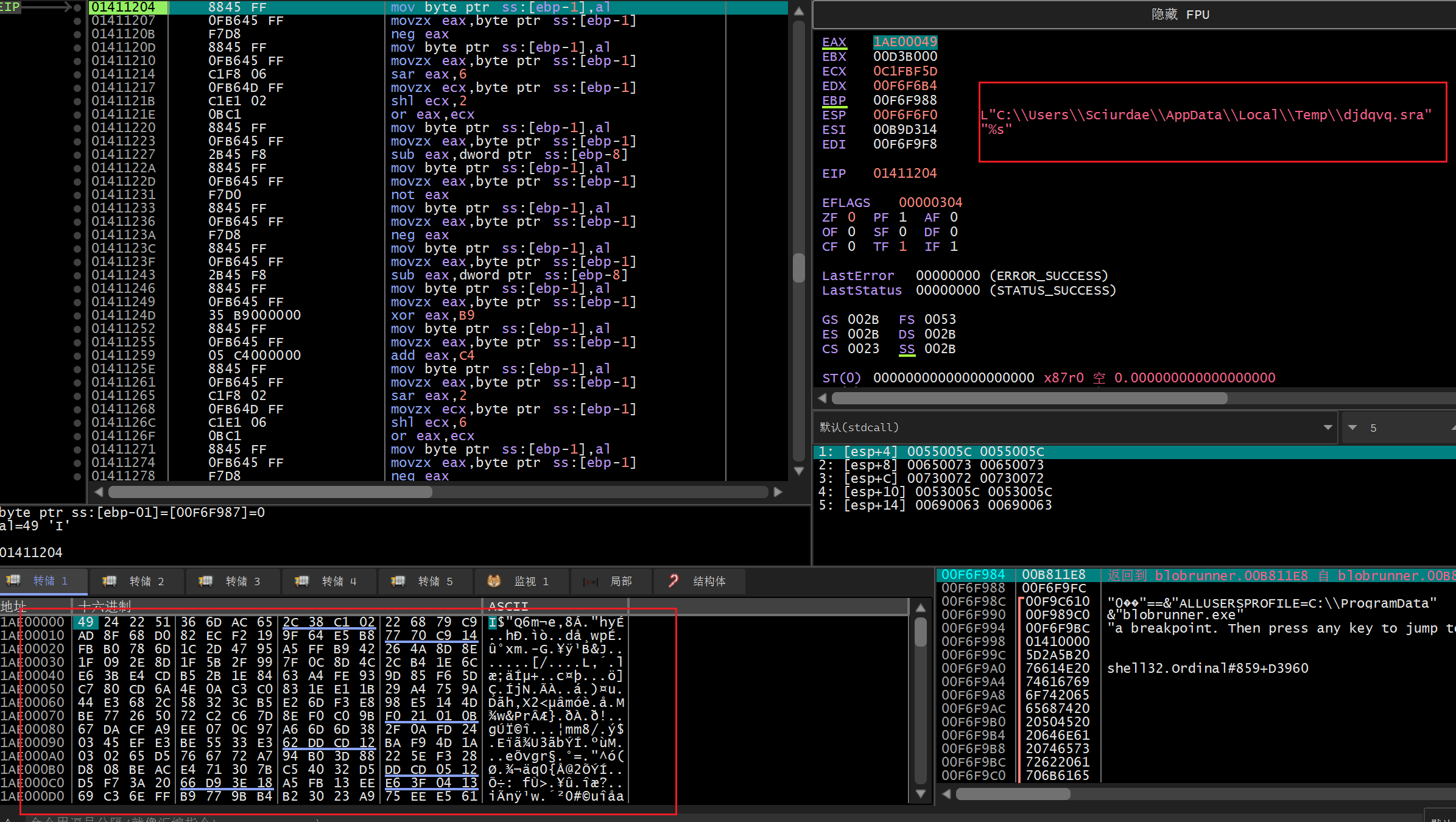Select EFLAGS value 00000304

pos(930,203)
